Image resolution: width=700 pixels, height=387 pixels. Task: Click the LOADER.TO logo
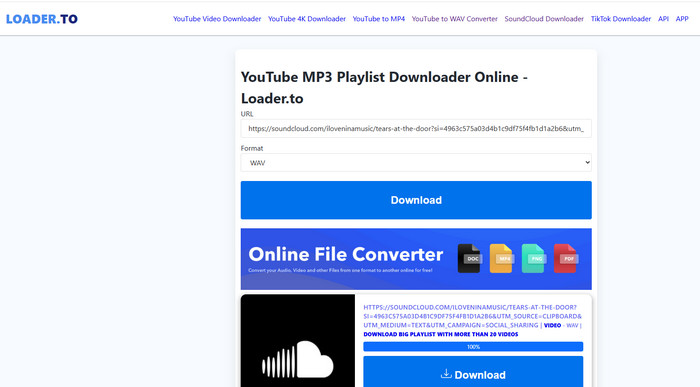tap(42, 19)
